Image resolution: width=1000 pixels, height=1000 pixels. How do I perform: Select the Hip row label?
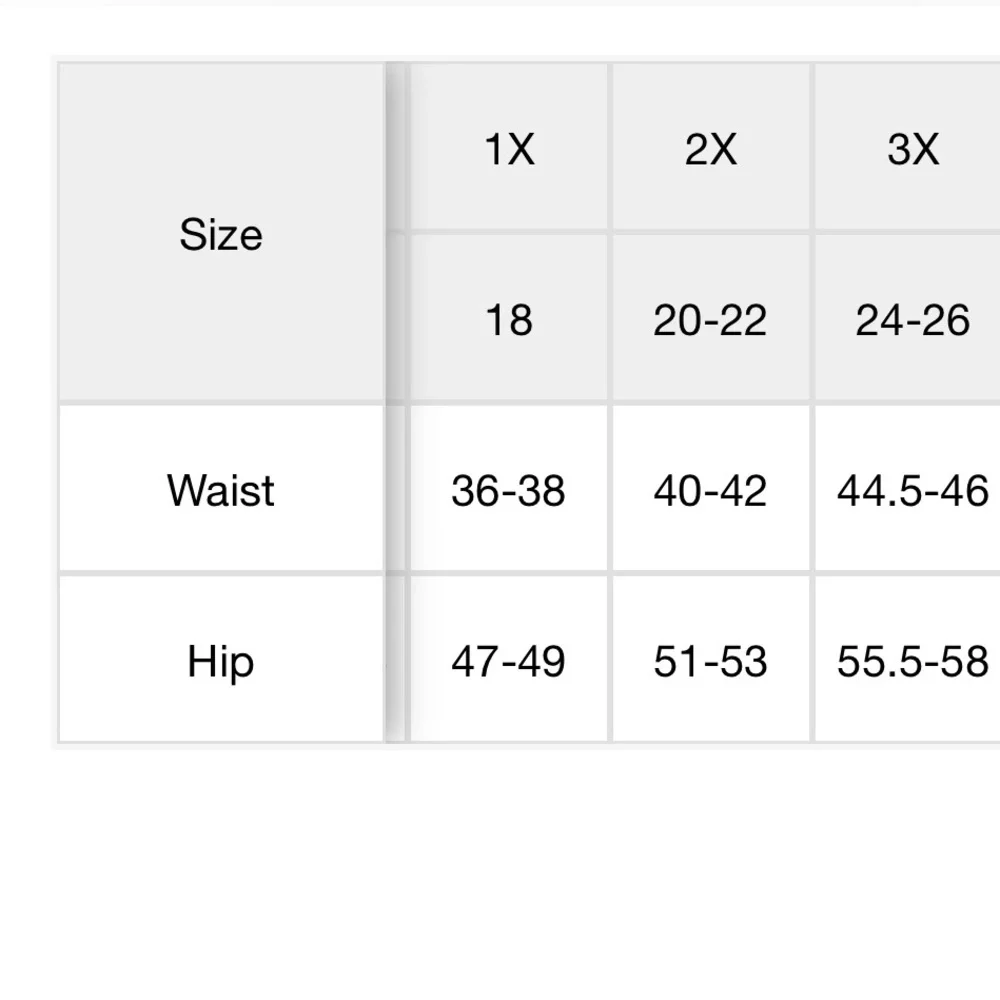pos(221,661)
